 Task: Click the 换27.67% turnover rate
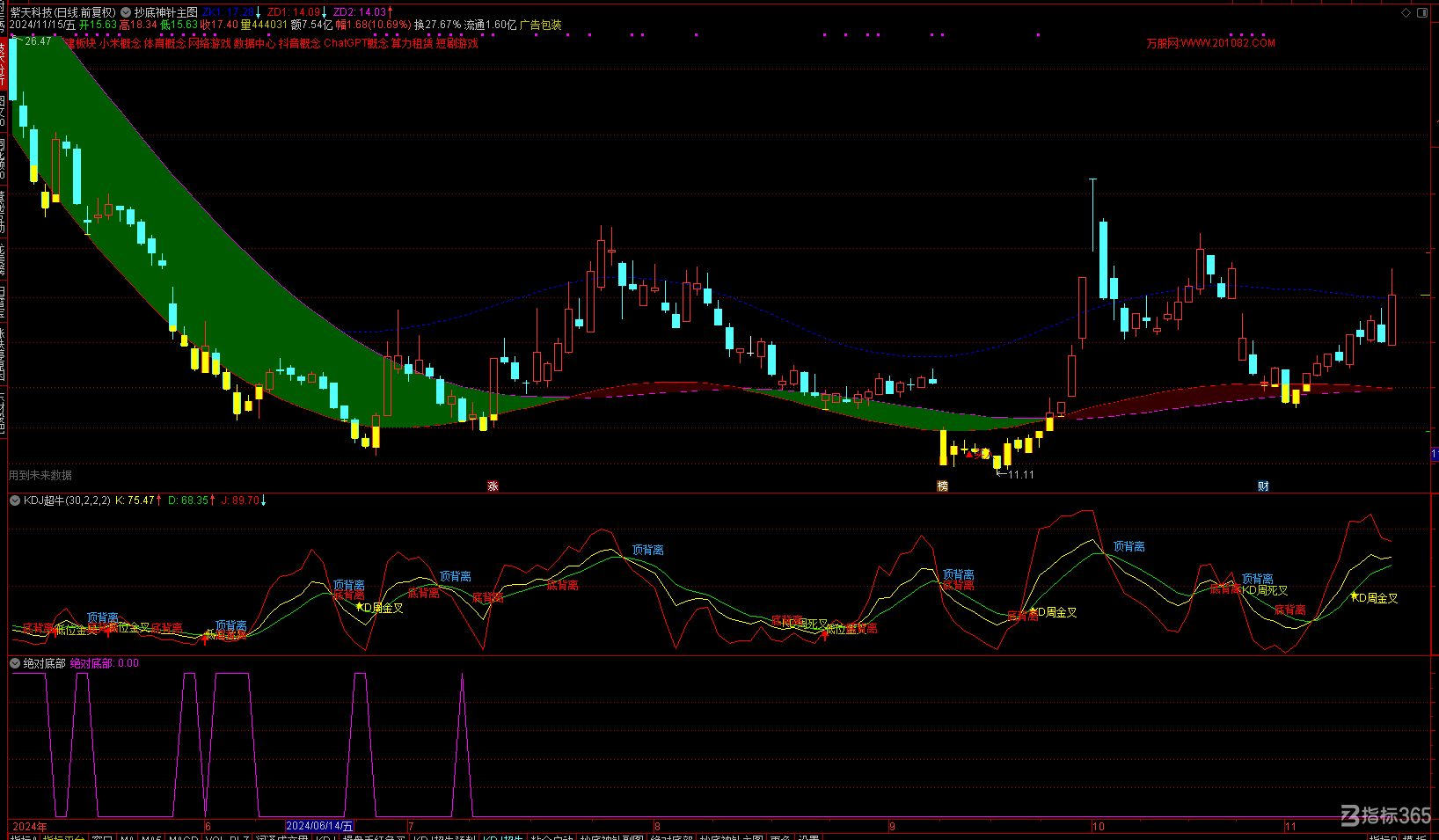point(438,25)
